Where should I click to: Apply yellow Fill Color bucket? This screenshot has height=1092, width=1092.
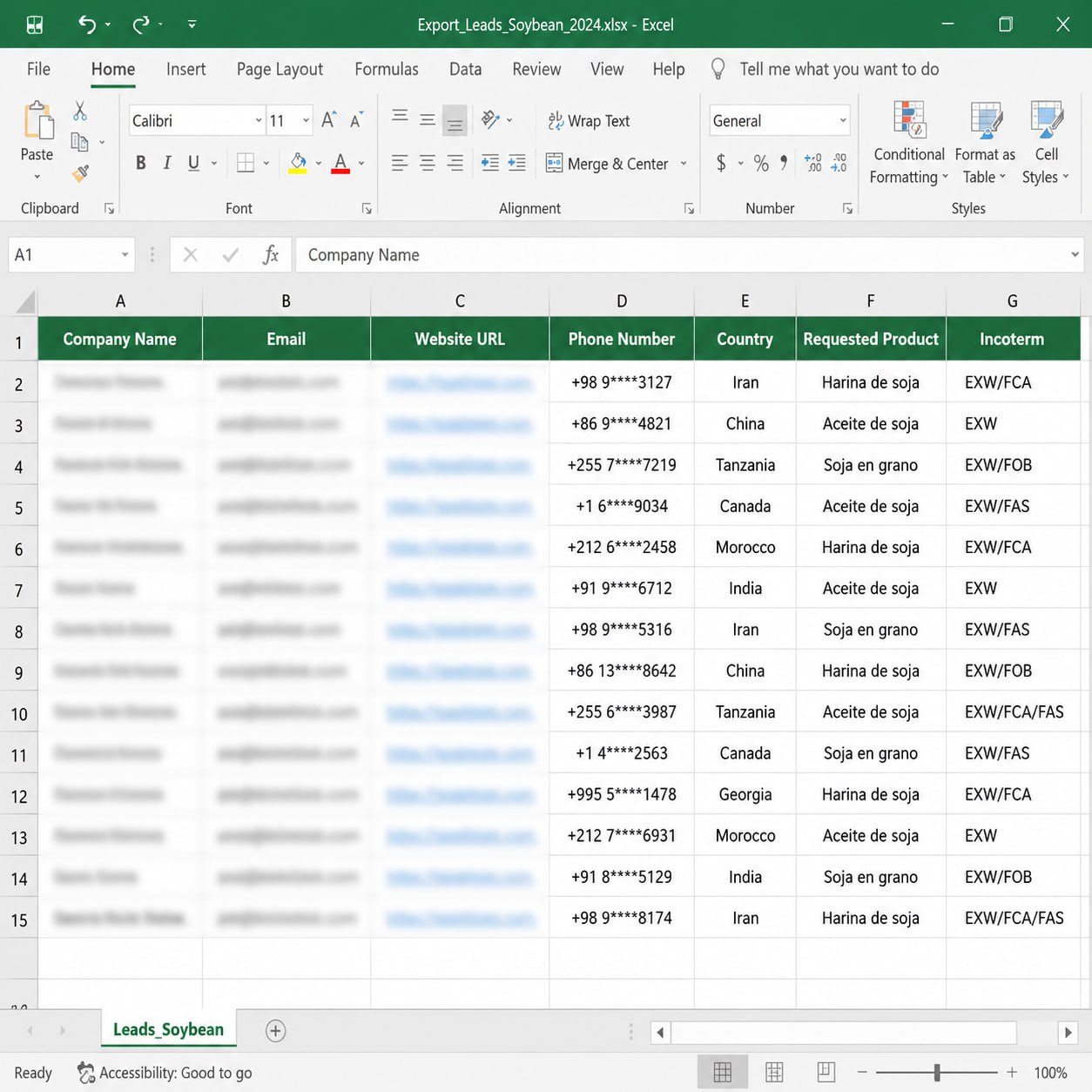[298, 163]
